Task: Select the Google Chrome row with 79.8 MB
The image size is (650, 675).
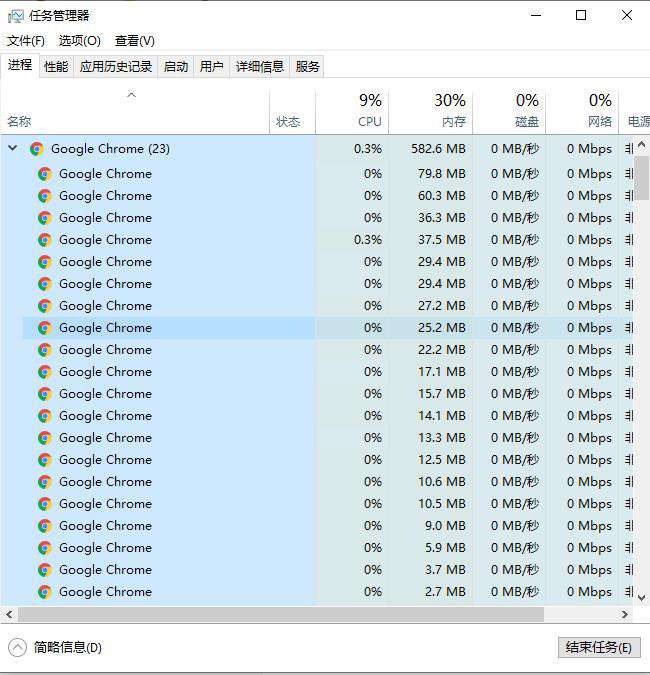Action: [316, 174]
